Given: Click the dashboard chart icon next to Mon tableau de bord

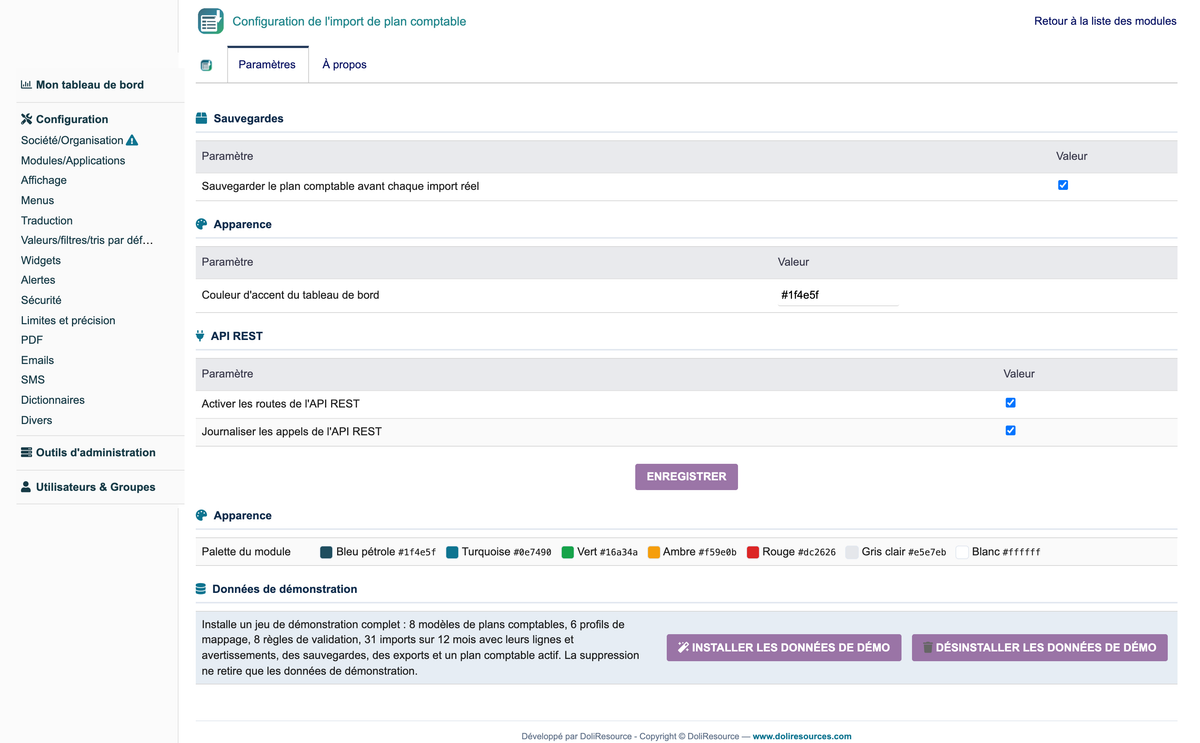Looking at the screenshot, I should click(26, 85).
